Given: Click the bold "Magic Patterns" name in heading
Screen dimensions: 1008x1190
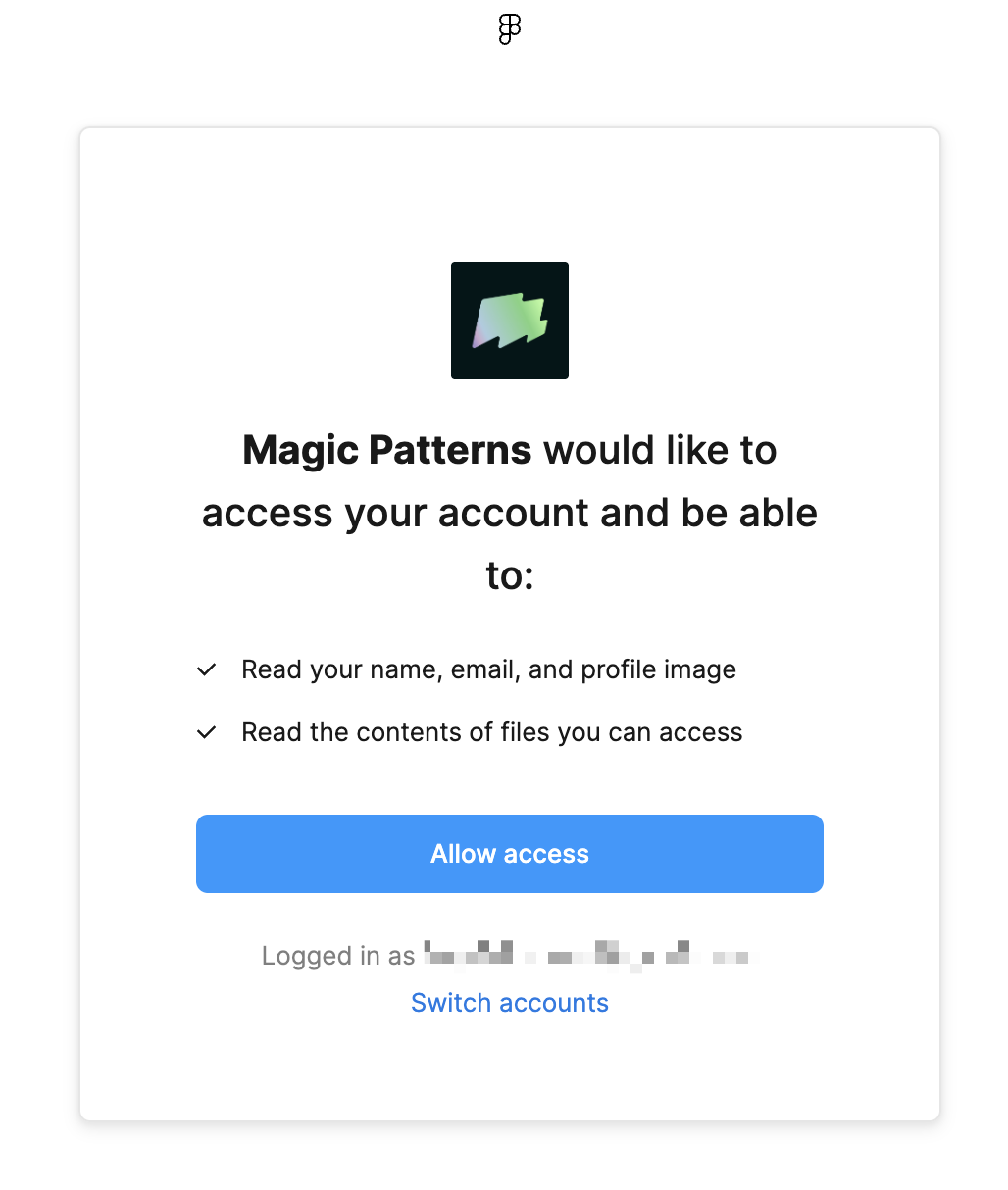Looking at the screenshot, I should 387,451.
